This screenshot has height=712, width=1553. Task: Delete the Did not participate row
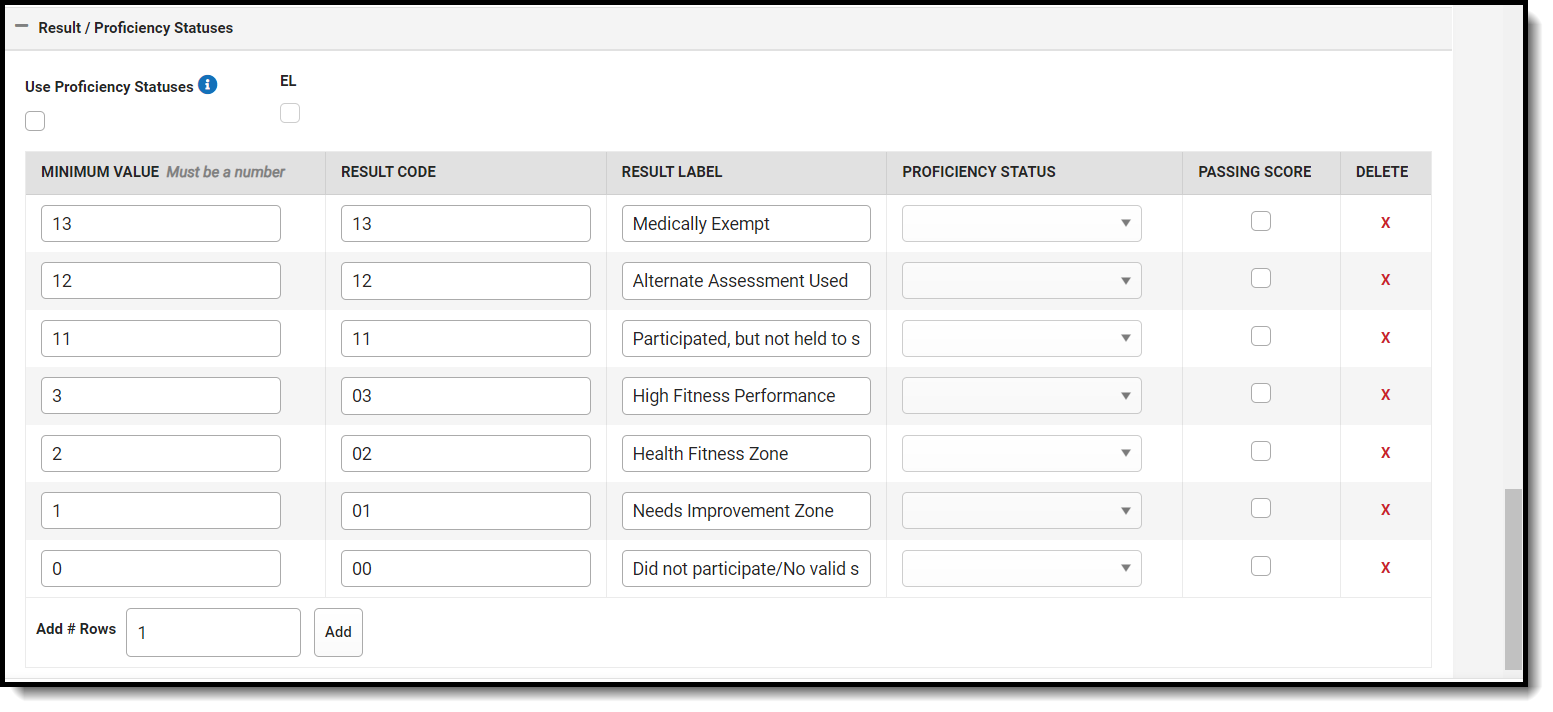(x=1385, y=568)
